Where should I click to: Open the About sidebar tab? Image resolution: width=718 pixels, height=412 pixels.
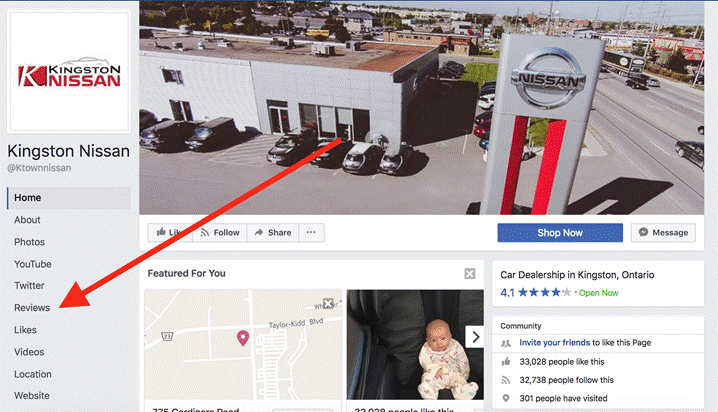(x=27, y=220)
